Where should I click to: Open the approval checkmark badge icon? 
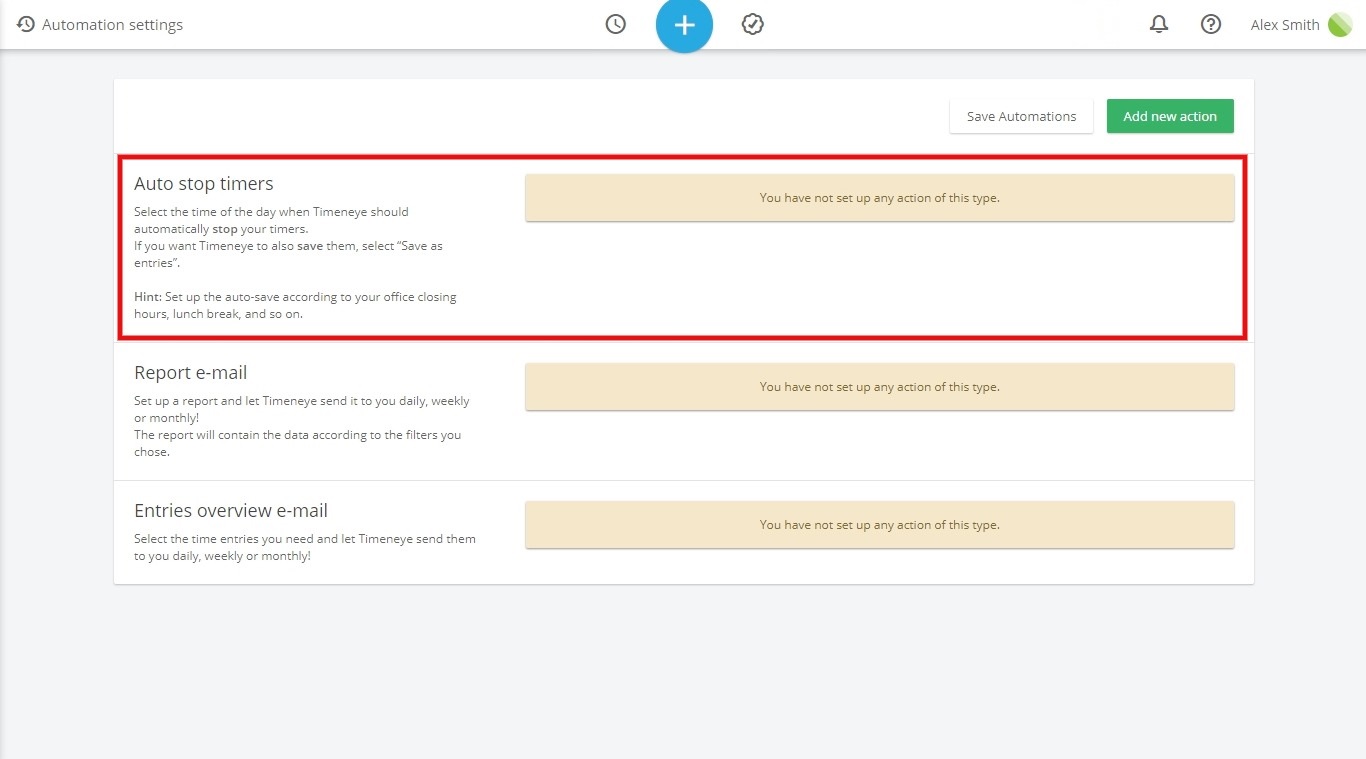tap(753, 24)
